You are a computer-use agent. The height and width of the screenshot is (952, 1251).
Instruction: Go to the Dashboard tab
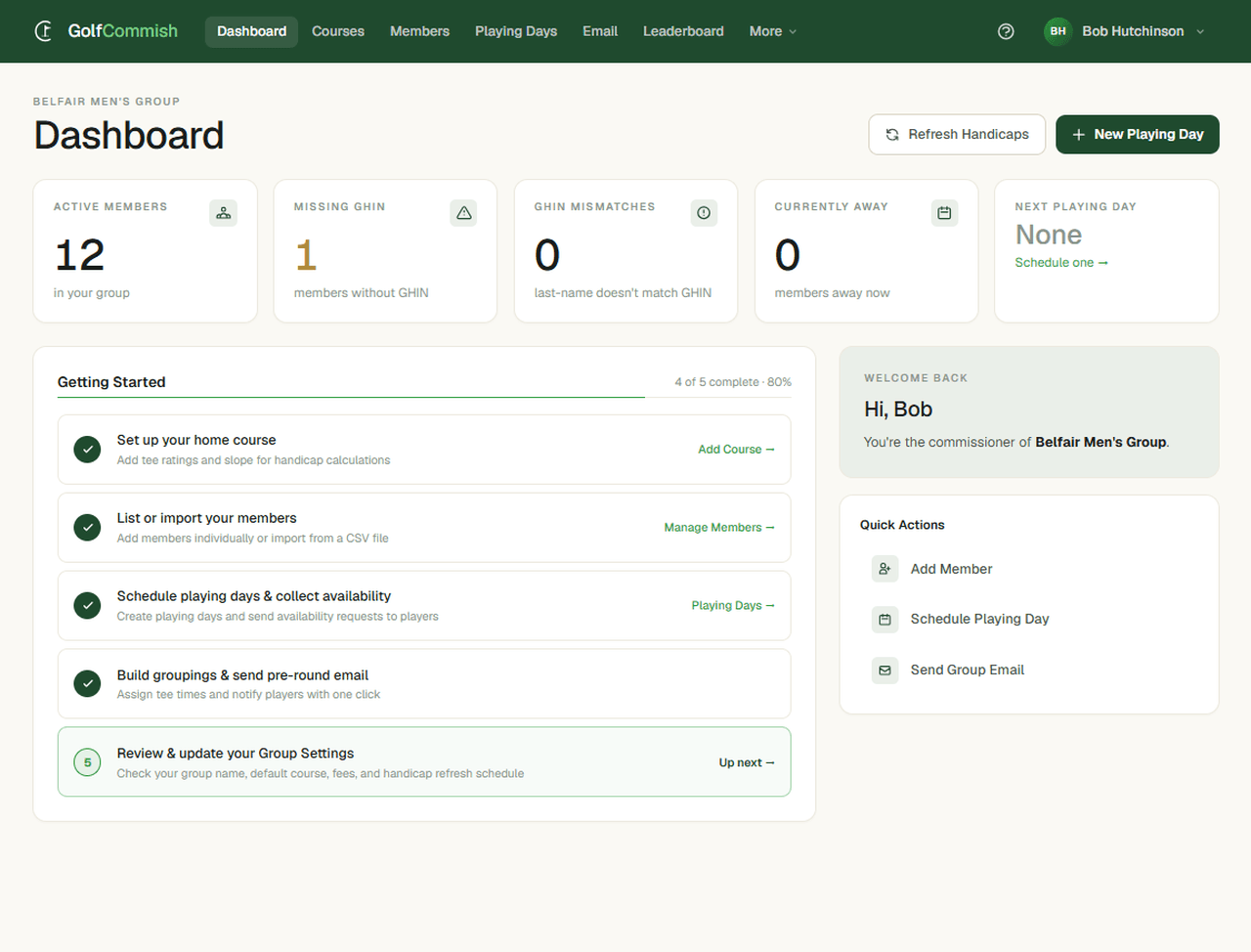tap(251, 31)
